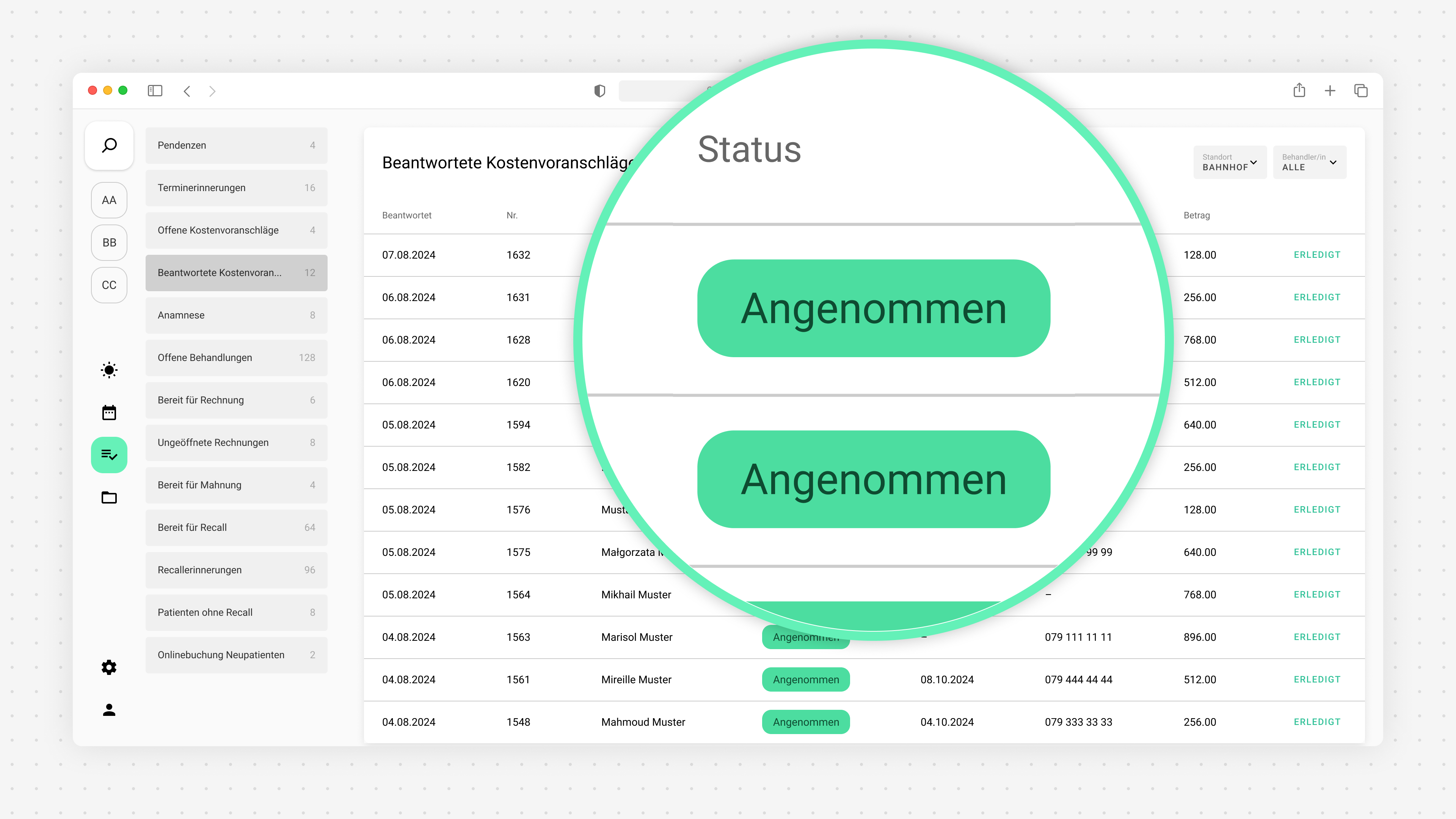Click the browser share icon
The width and height of the screenshot is (1456, 819).
(x=1299, y=91)
